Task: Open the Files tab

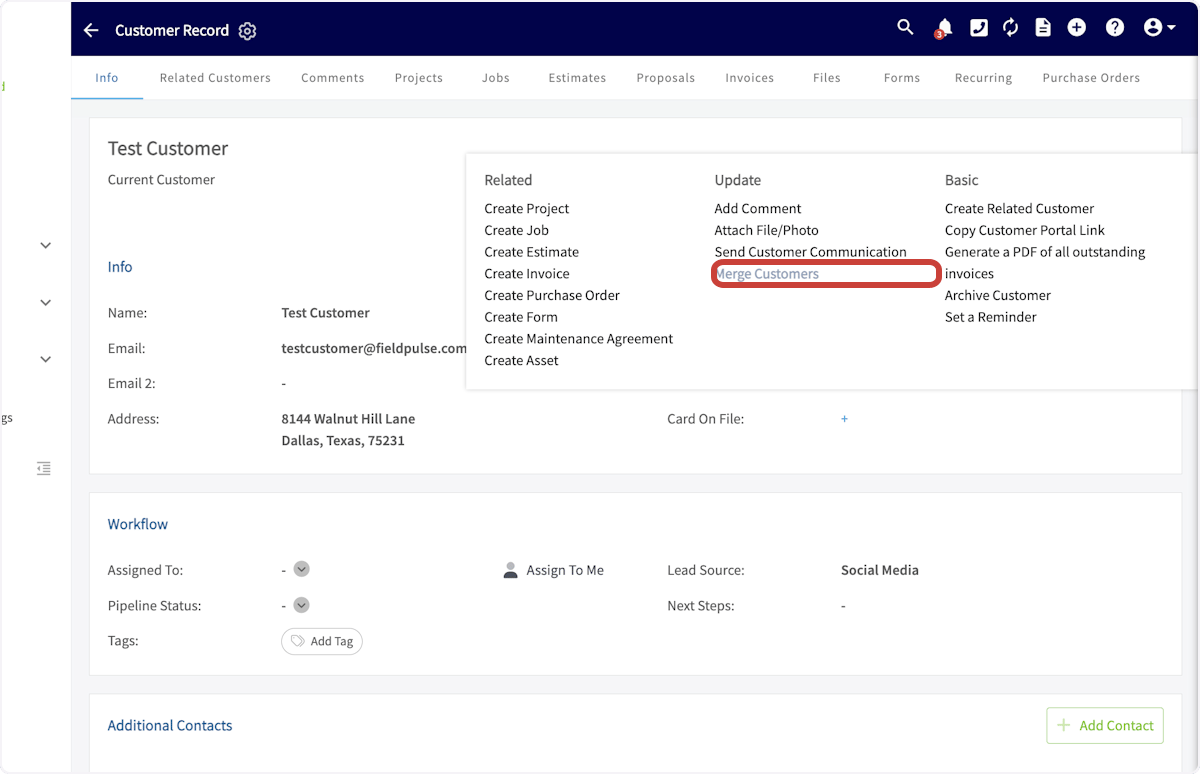Action: pyautogui.click(x=827, y=77)
